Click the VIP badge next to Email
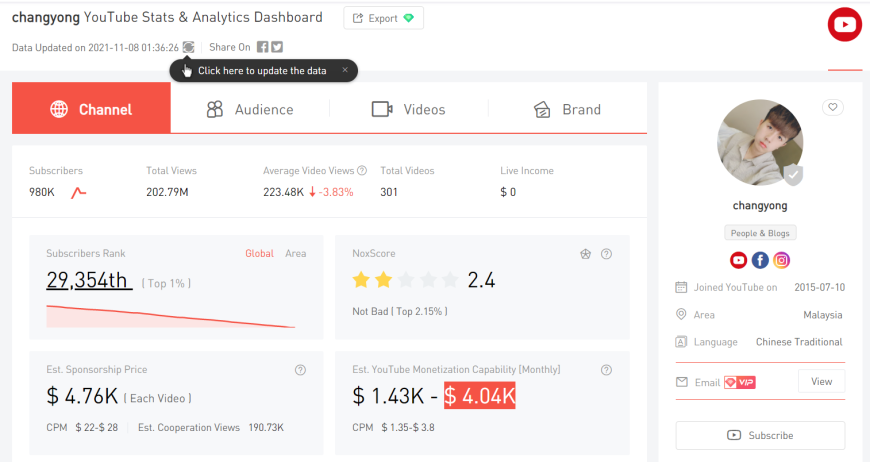 [740, 382]
